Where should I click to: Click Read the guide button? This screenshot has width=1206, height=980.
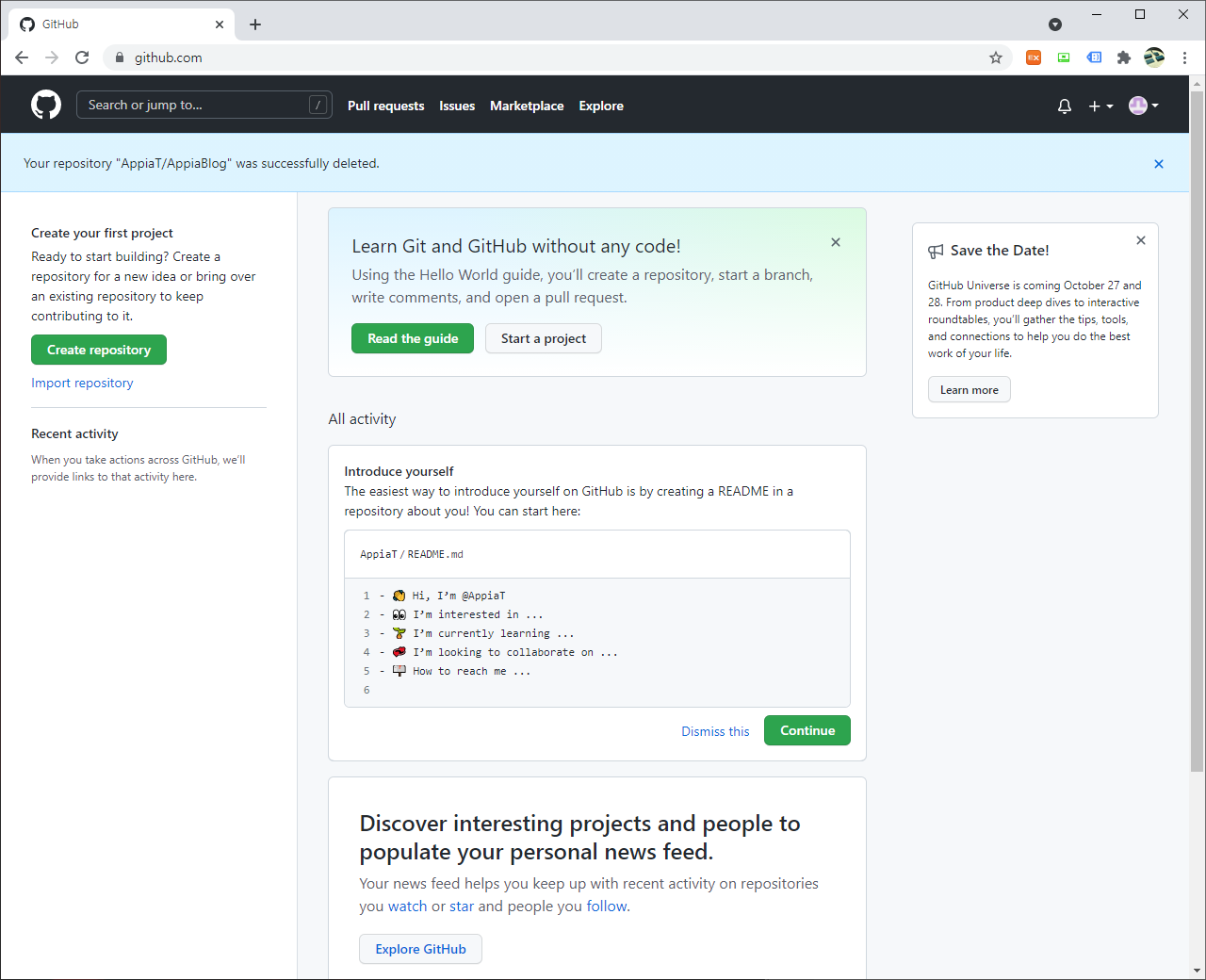click(413, 338)
